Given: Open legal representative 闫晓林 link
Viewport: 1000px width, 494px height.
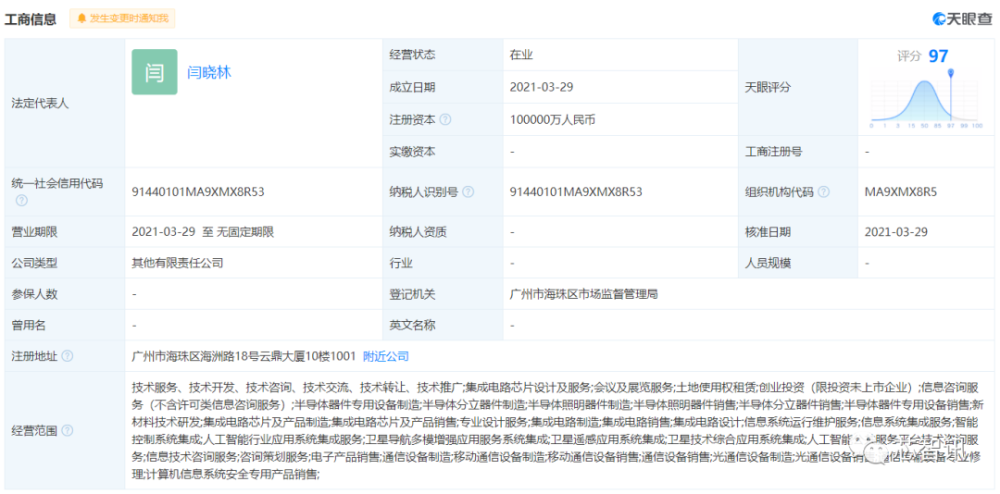Looking at the screenshot, I should click(x=209, y=73).
